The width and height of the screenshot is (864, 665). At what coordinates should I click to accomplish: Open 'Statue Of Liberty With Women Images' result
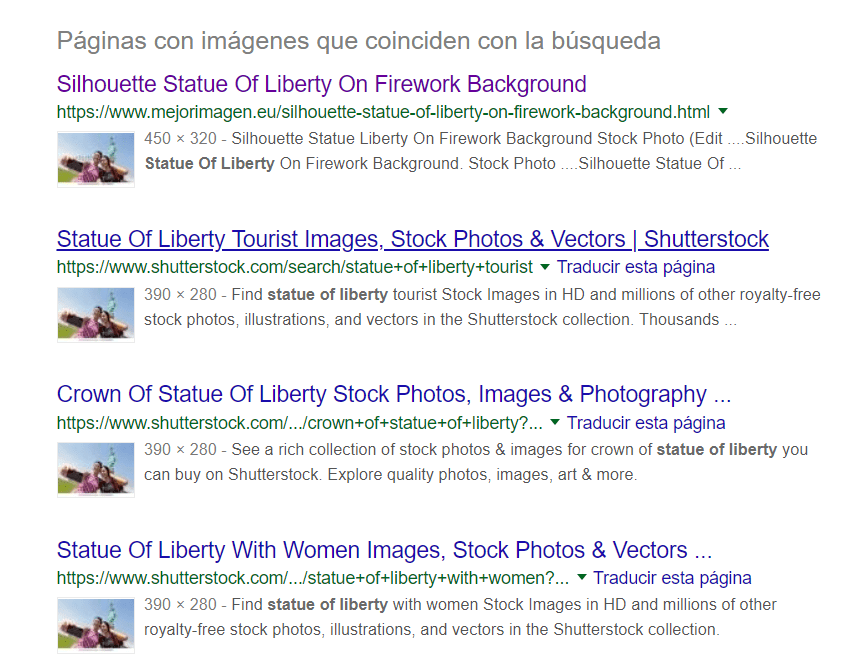coord(384,550)
